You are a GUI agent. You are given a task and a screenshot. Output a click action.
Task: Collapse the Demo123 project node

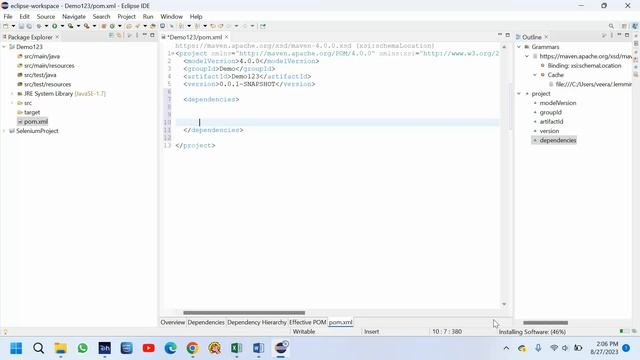(x=4, y=47)
